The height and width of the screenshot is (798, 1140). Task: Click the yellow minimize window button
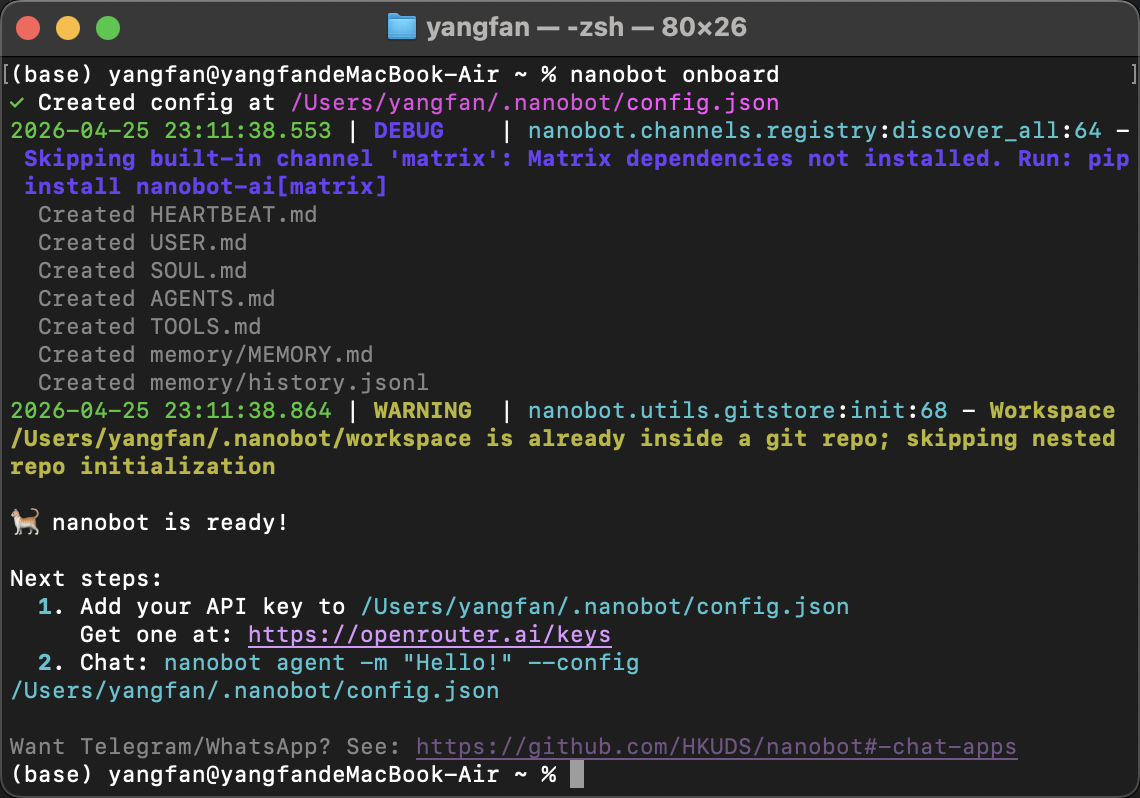coord(68,28)
